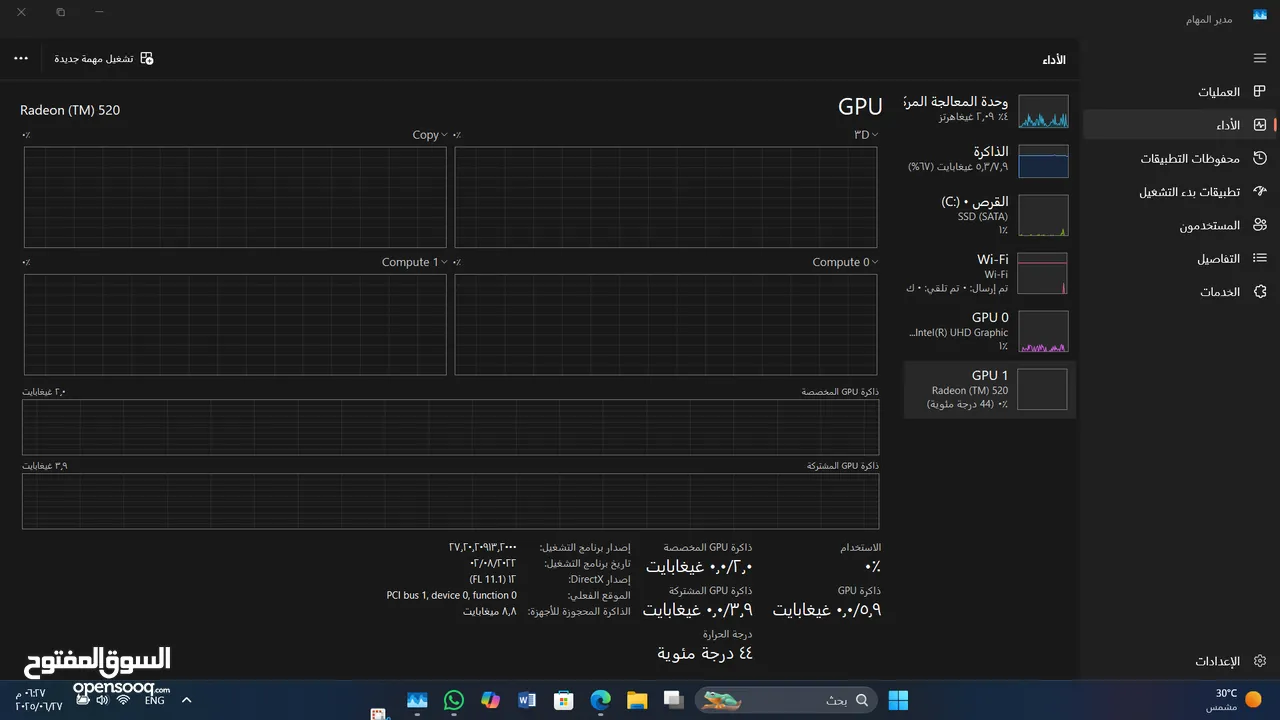
Task: Click the shared GPU memory graph
Action: (451, 501)
